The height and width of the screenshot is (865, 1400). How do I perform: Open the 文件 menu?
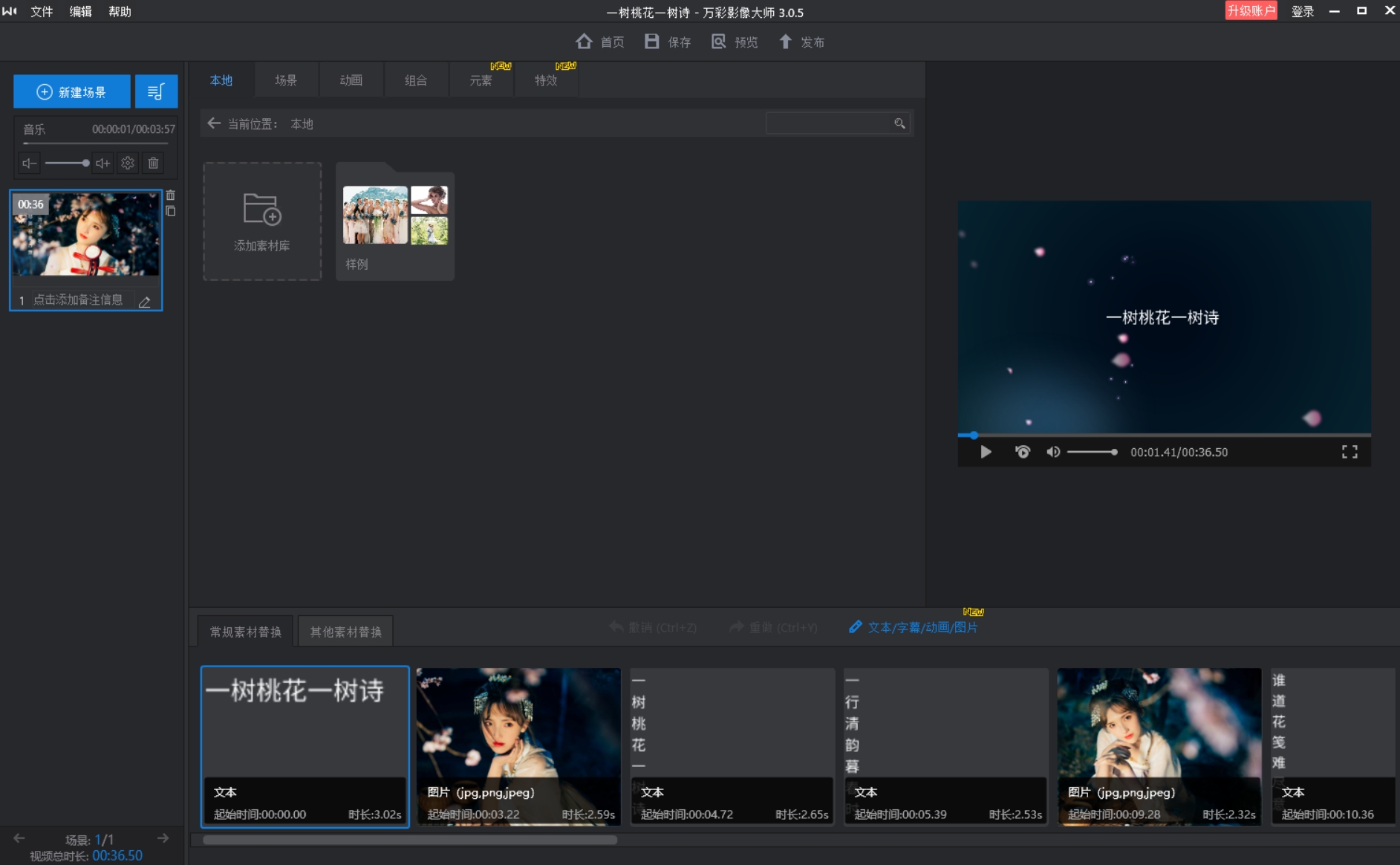[42, 11]
